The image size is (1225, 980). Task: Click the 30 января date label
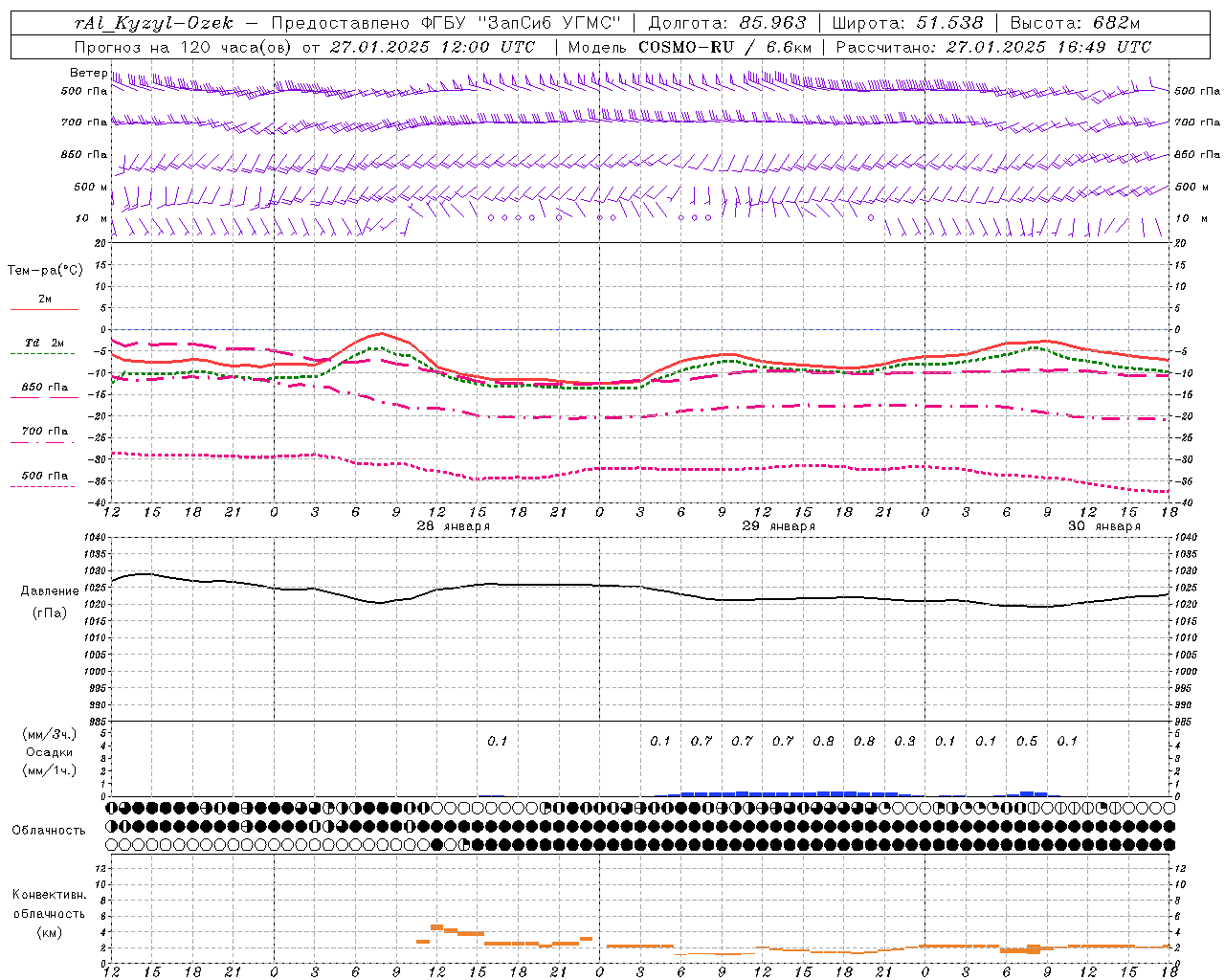click(1103, 526)
